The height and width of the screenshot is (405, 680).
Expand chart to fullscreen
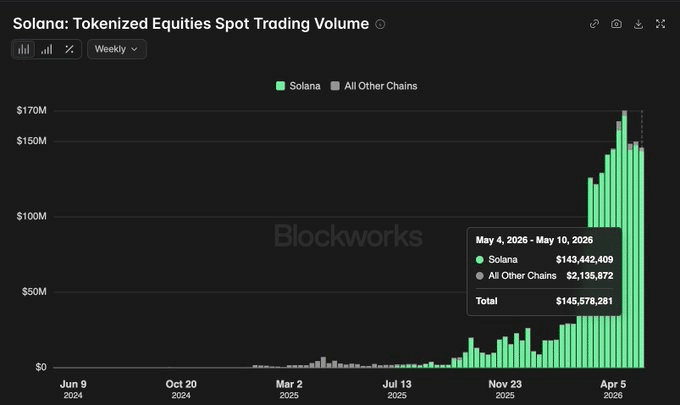coord(660,24)
